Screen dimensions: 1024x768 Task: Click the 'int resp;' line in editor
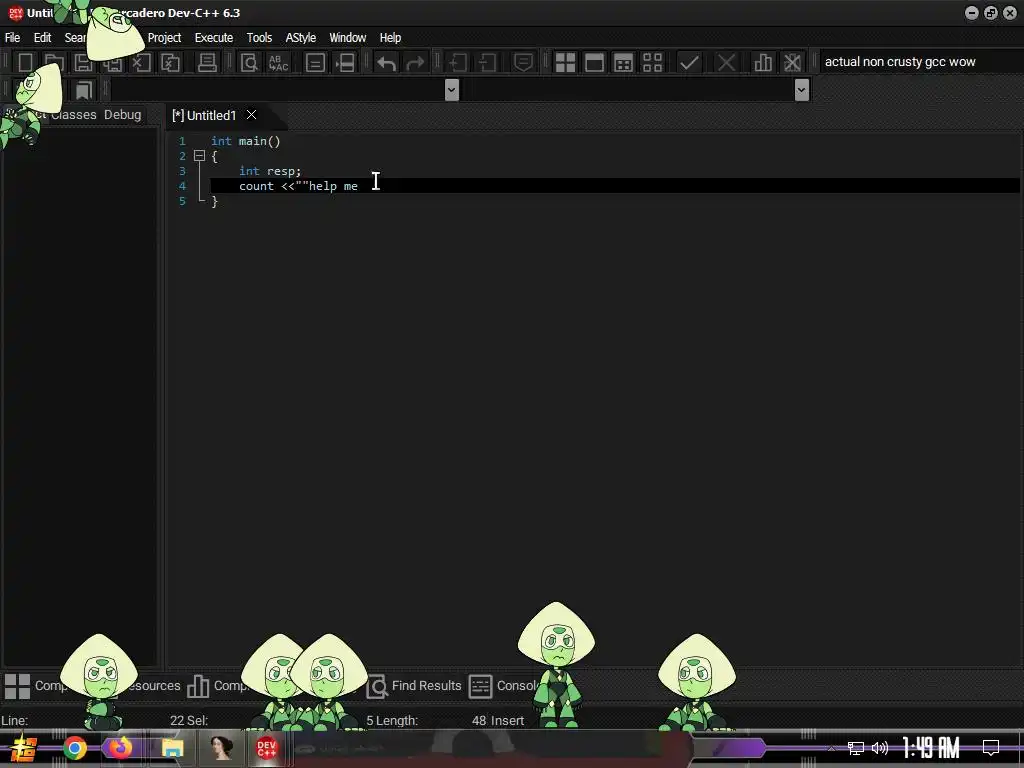(x=270, y=171)
